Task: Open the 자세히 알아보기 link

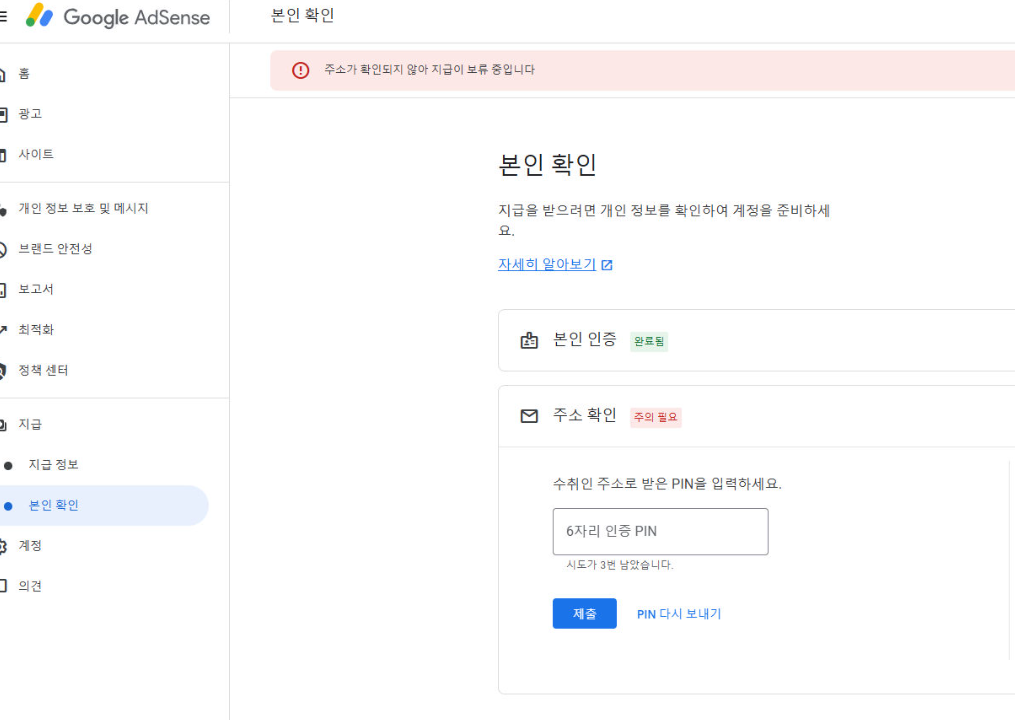Action: pos(548,264)
